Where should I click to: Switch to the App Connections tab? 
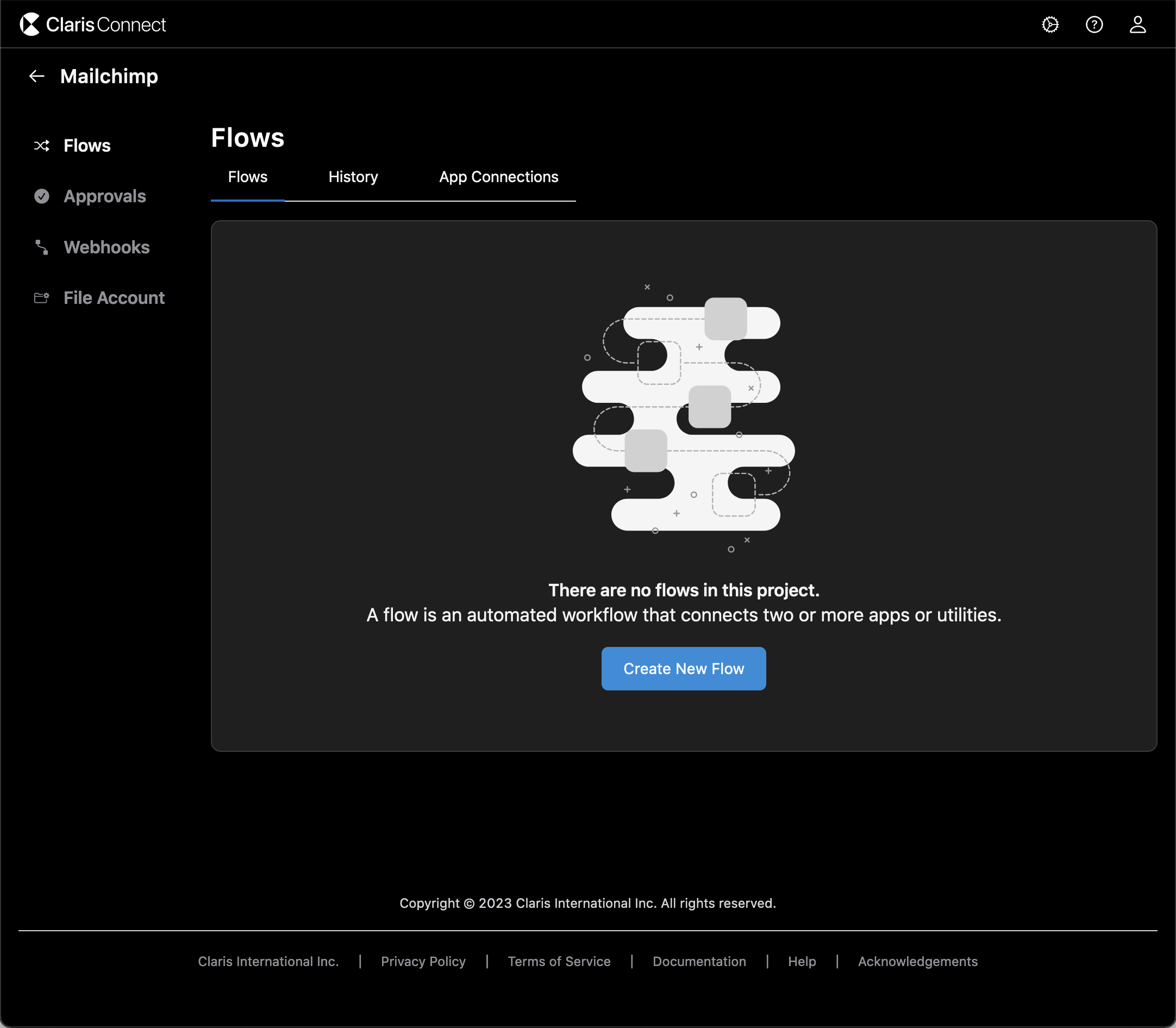click(x=498, y=177)
